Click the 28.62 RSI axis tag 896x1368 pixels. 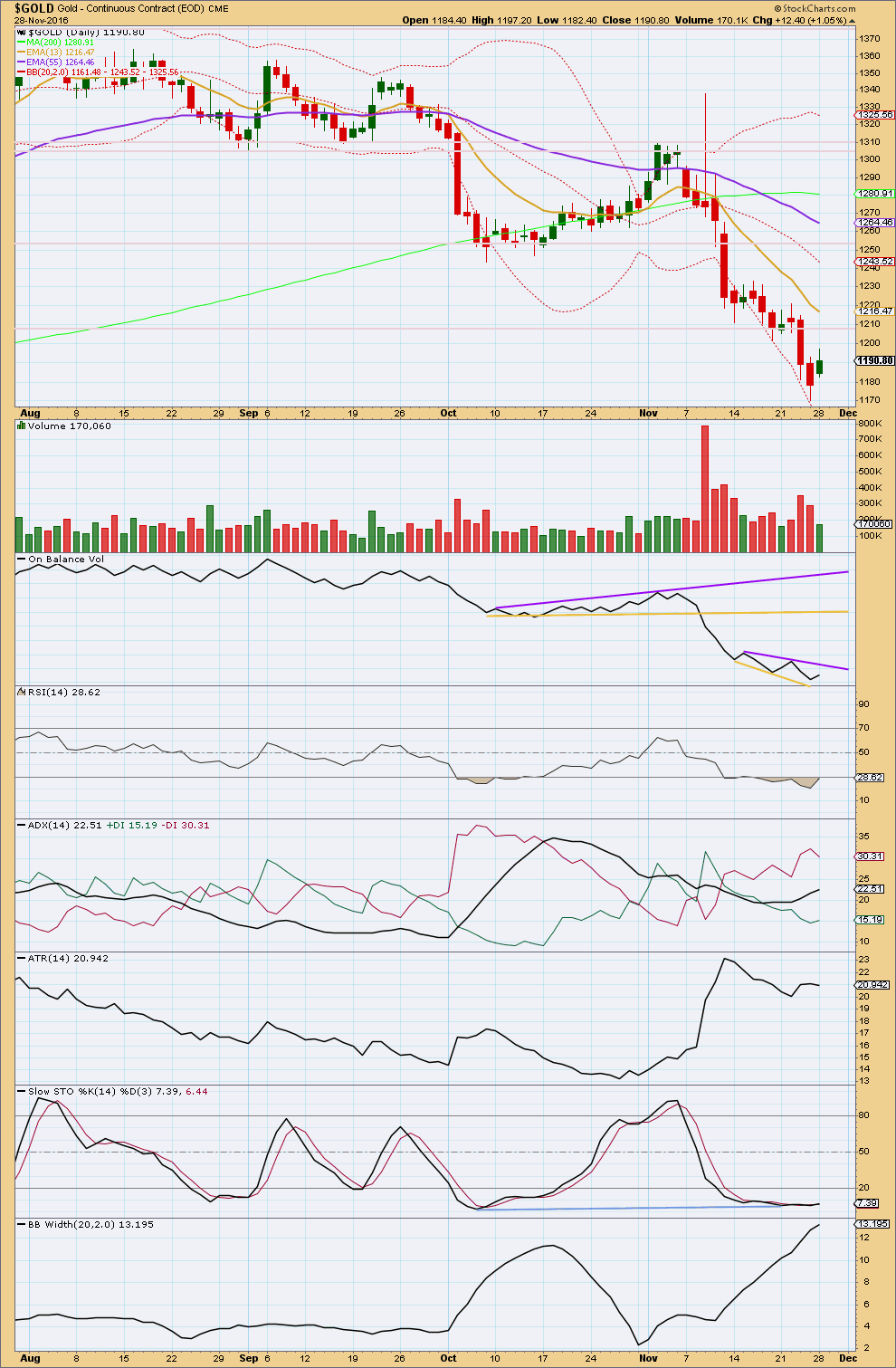871,778
